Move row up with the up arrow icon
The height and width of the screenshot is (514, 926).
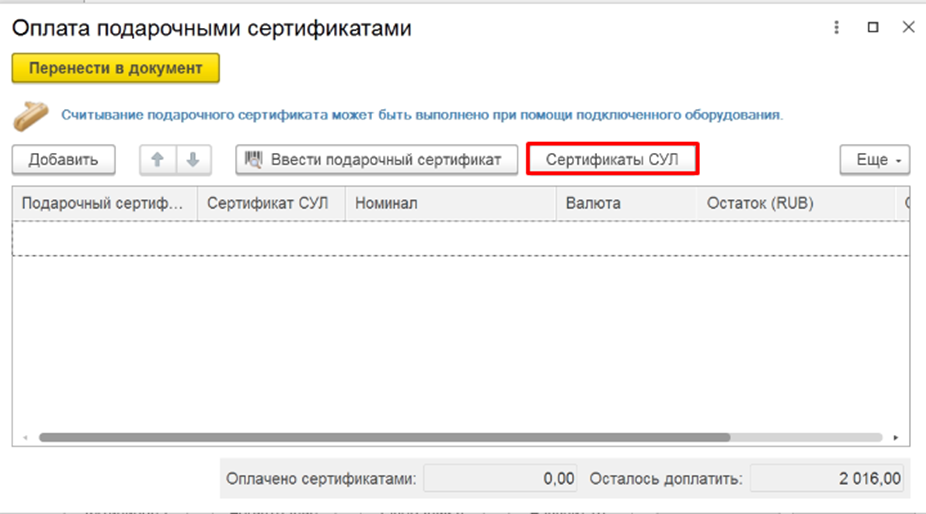[x=157, y=160]
